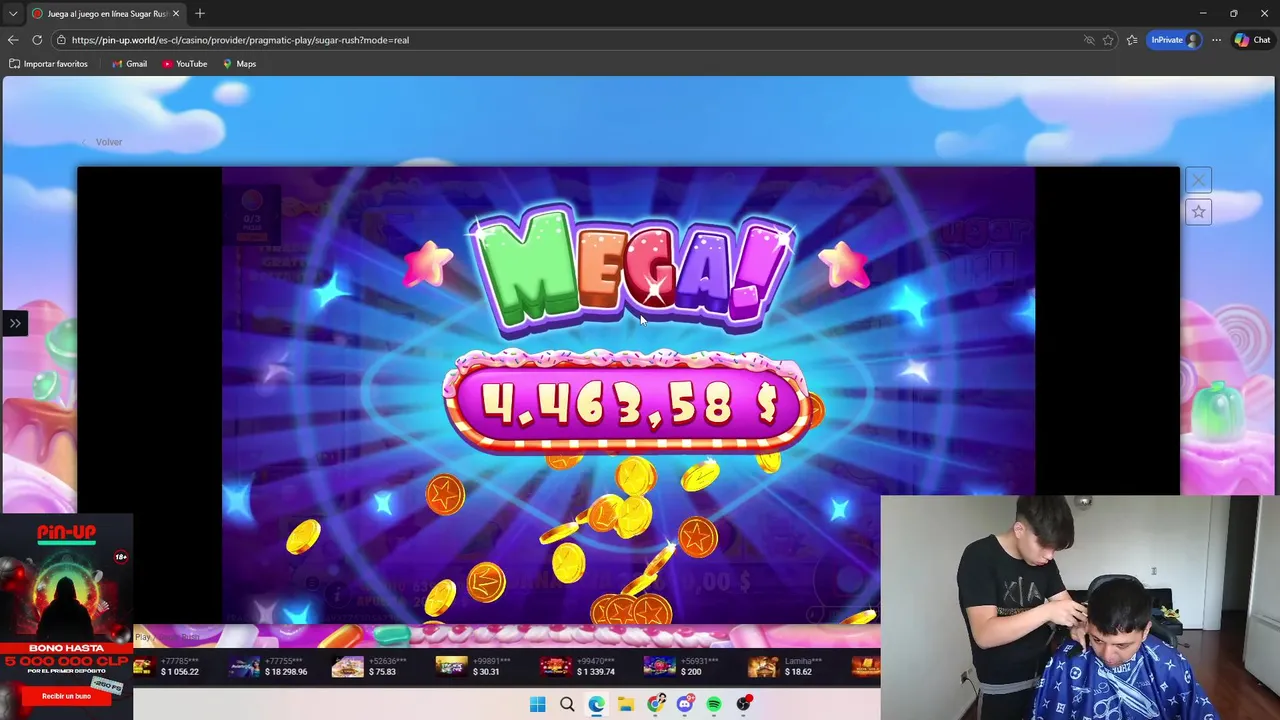Open OBS Studio from the taskbar

pos(744,704)
